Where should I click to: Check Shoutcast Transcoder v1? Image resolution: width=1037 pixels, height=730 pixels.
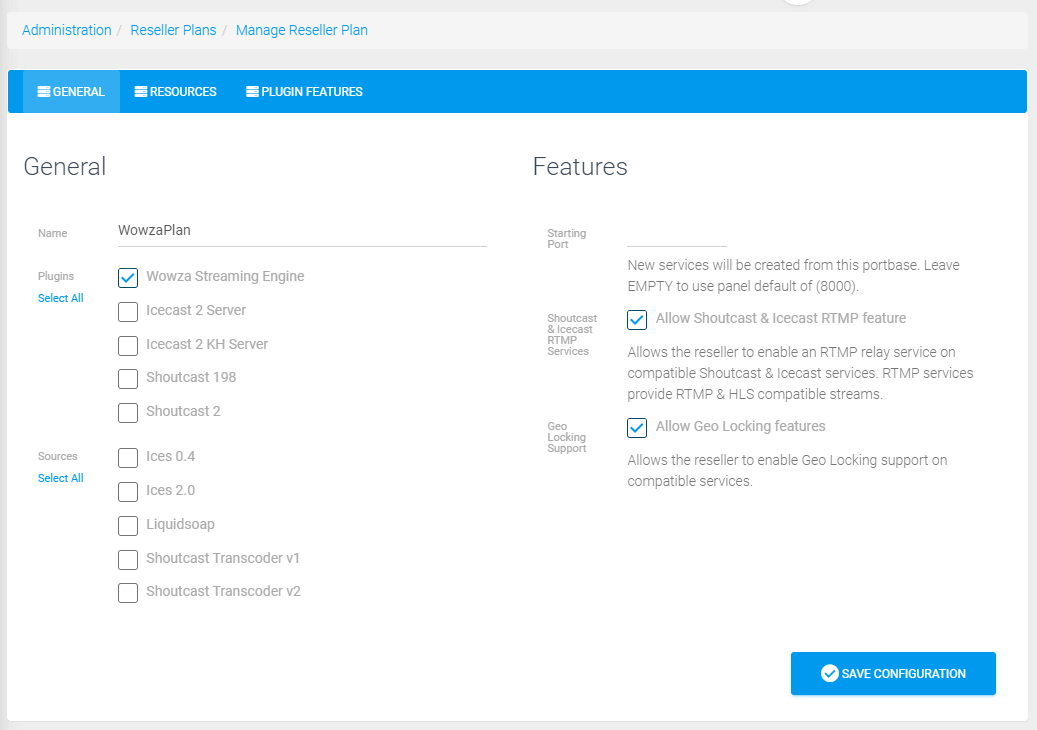tap(128, 559)
